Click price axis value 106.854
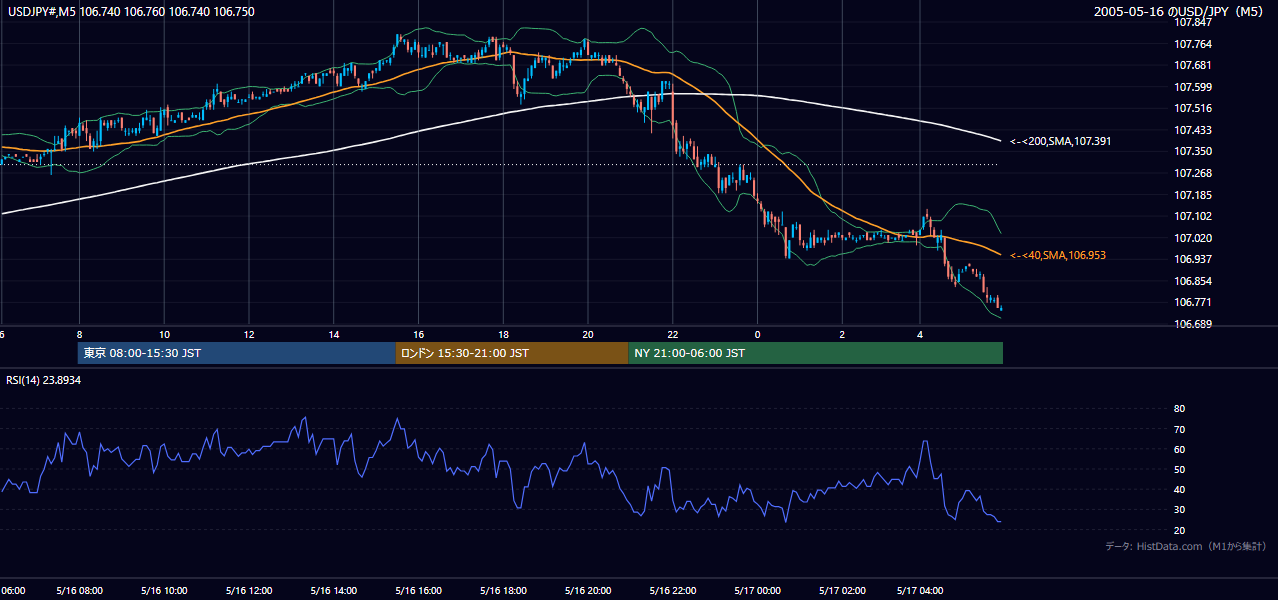Image resolution: width=1278 pixels, height=600 pixels. [x=1193, y=281]
